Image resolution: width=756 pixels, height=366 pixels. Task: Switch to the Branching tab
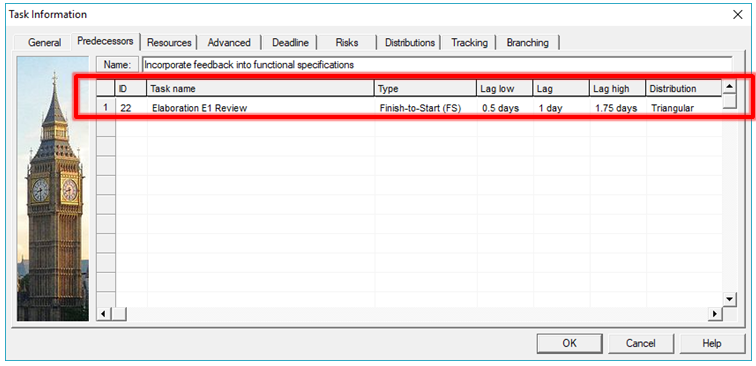527,42
